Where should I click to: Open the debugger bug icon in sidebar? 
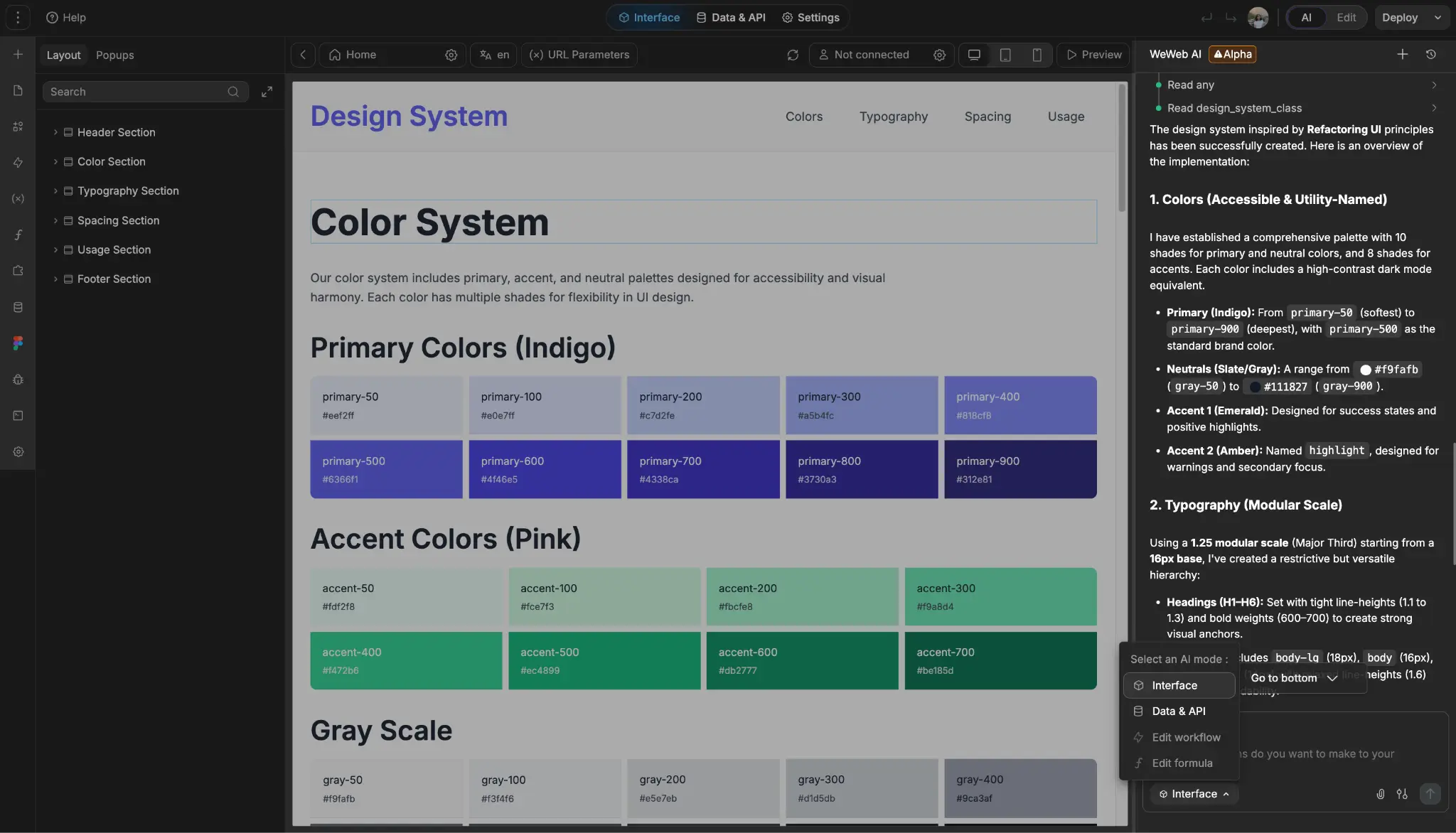tap(18, 380)
